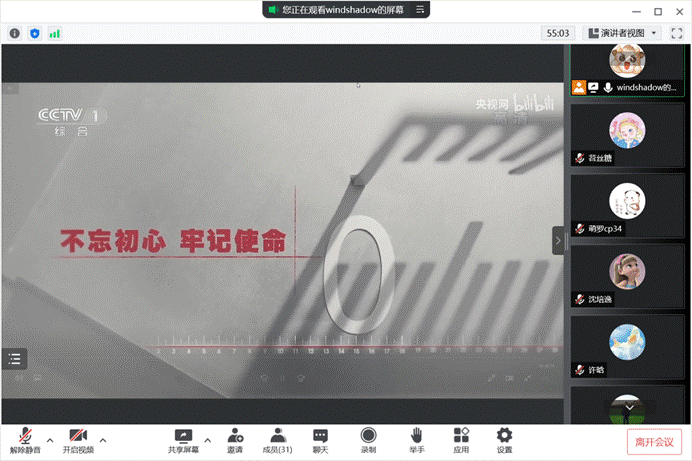
Task: Open the 演讲者视图 view dropdown
Action: coord(623,33)
